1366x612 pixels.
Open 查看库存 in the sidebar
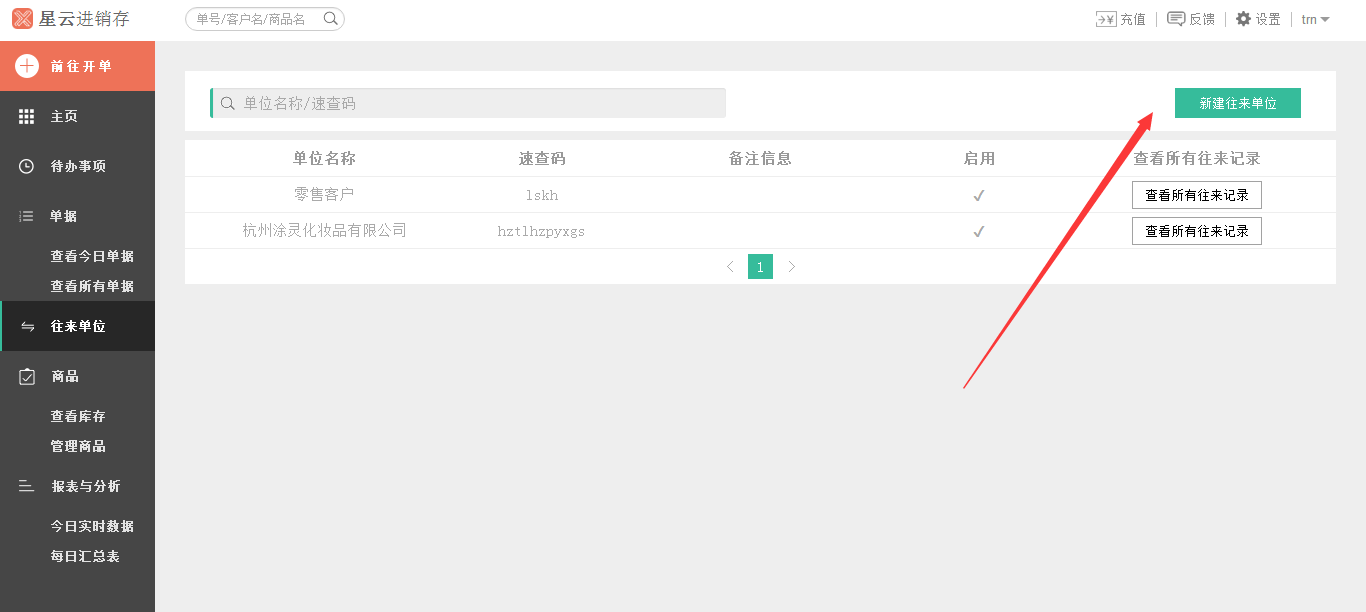(x=78, y=416)
